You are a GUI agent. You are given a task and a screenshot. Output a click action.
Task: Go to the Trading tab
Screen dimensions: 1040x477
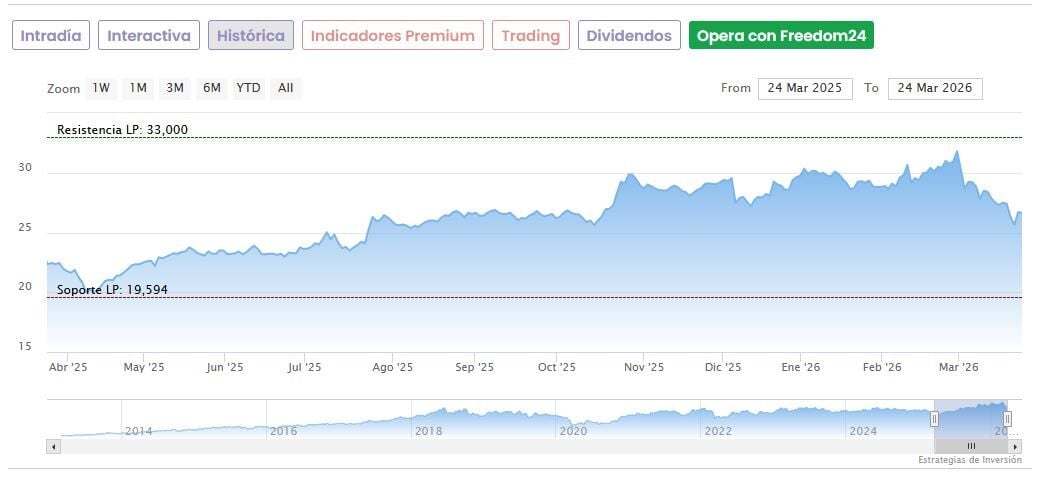pos(531,36)
